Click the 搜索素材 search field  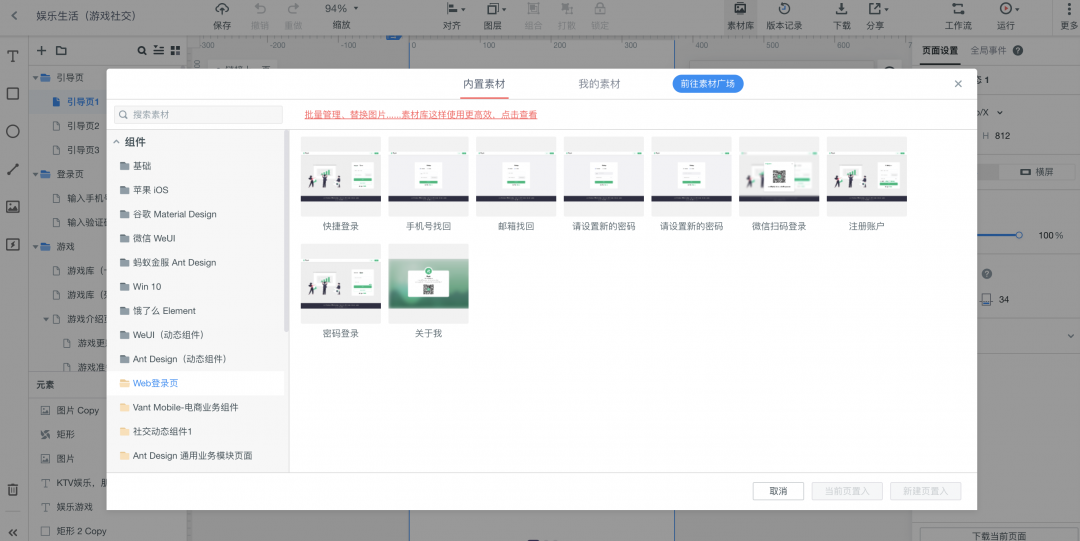click(198, 114)
